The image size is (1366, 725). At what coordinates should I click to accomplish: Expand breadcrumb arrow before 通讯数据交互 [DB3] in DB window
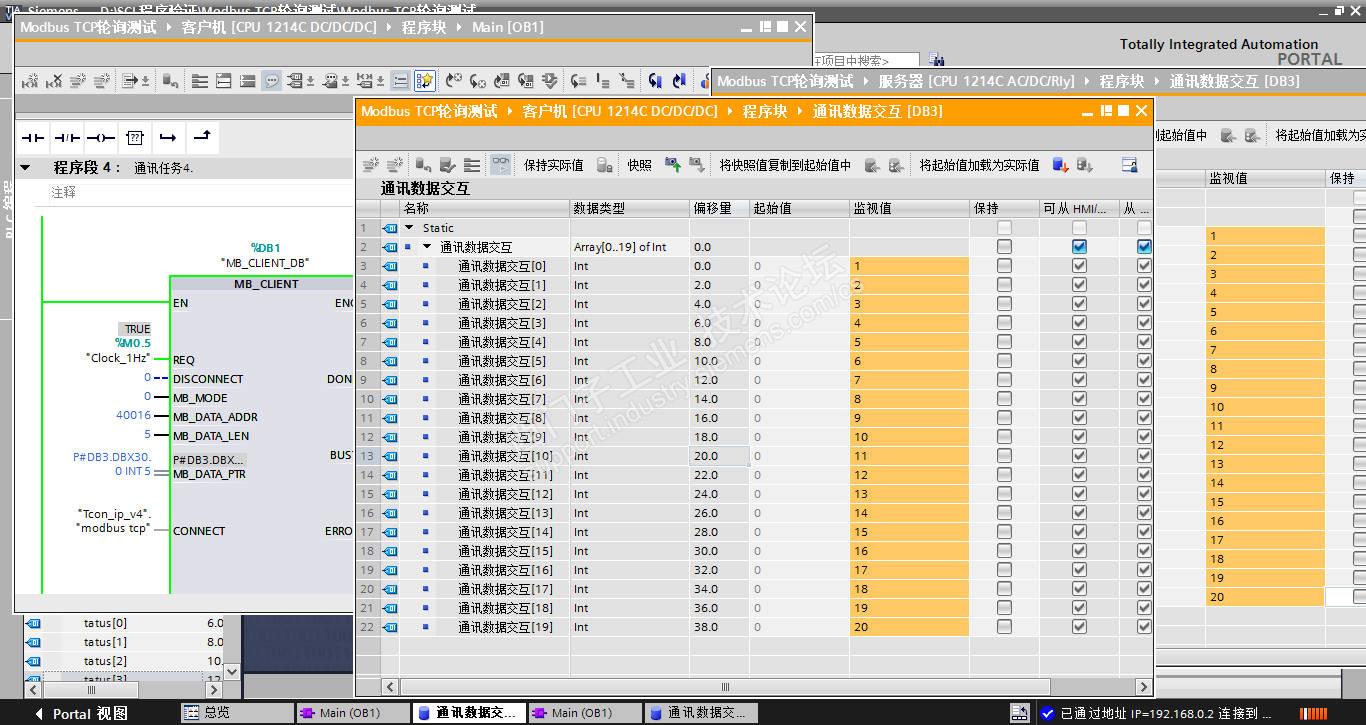tap(800, 111)
